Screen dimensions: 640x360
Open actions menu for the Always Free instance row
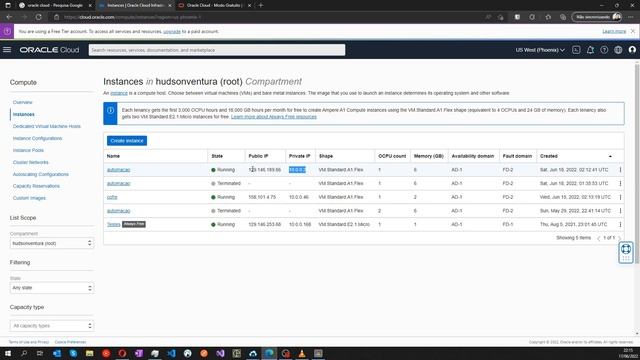[x=620, y=224]
